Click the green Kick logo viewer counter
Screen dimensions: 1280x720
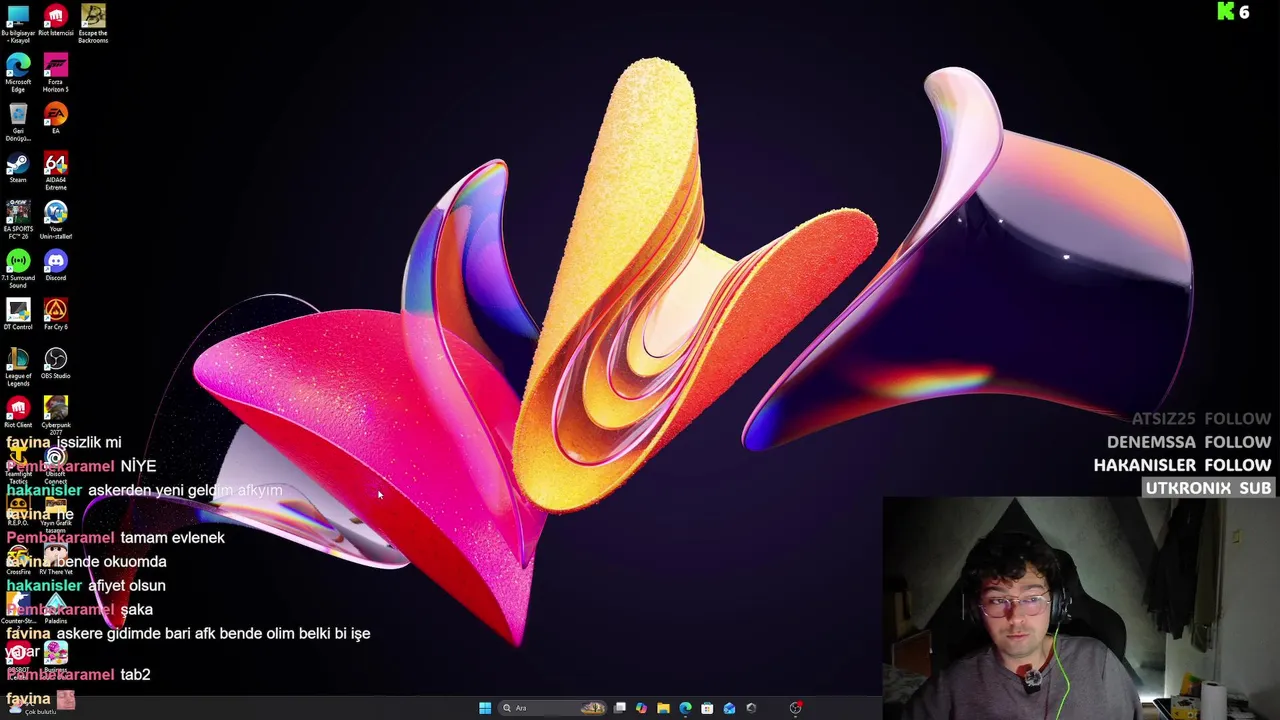[x=1233, y=12]
